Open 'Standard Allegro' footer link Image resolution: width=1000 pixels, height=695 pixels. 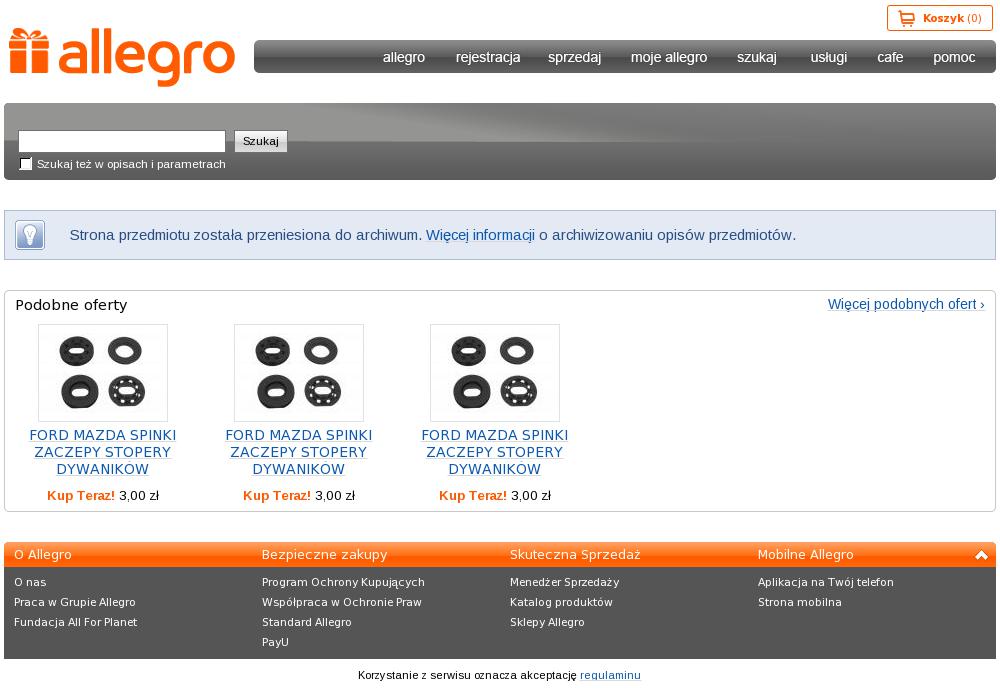(x=306, y=622)
